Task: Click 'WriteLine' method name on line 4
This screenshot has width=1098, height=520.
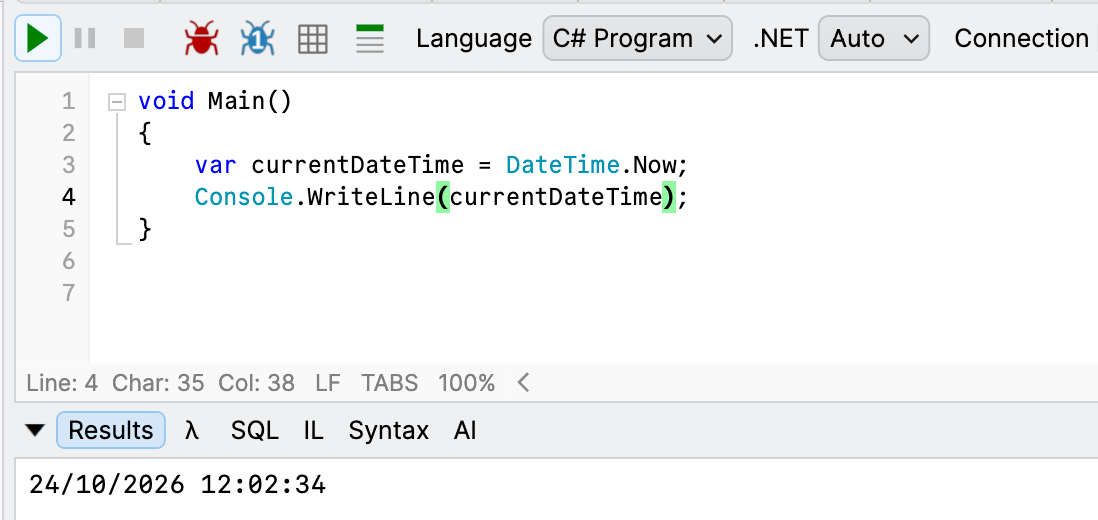Action: click(x=371, y=197)
